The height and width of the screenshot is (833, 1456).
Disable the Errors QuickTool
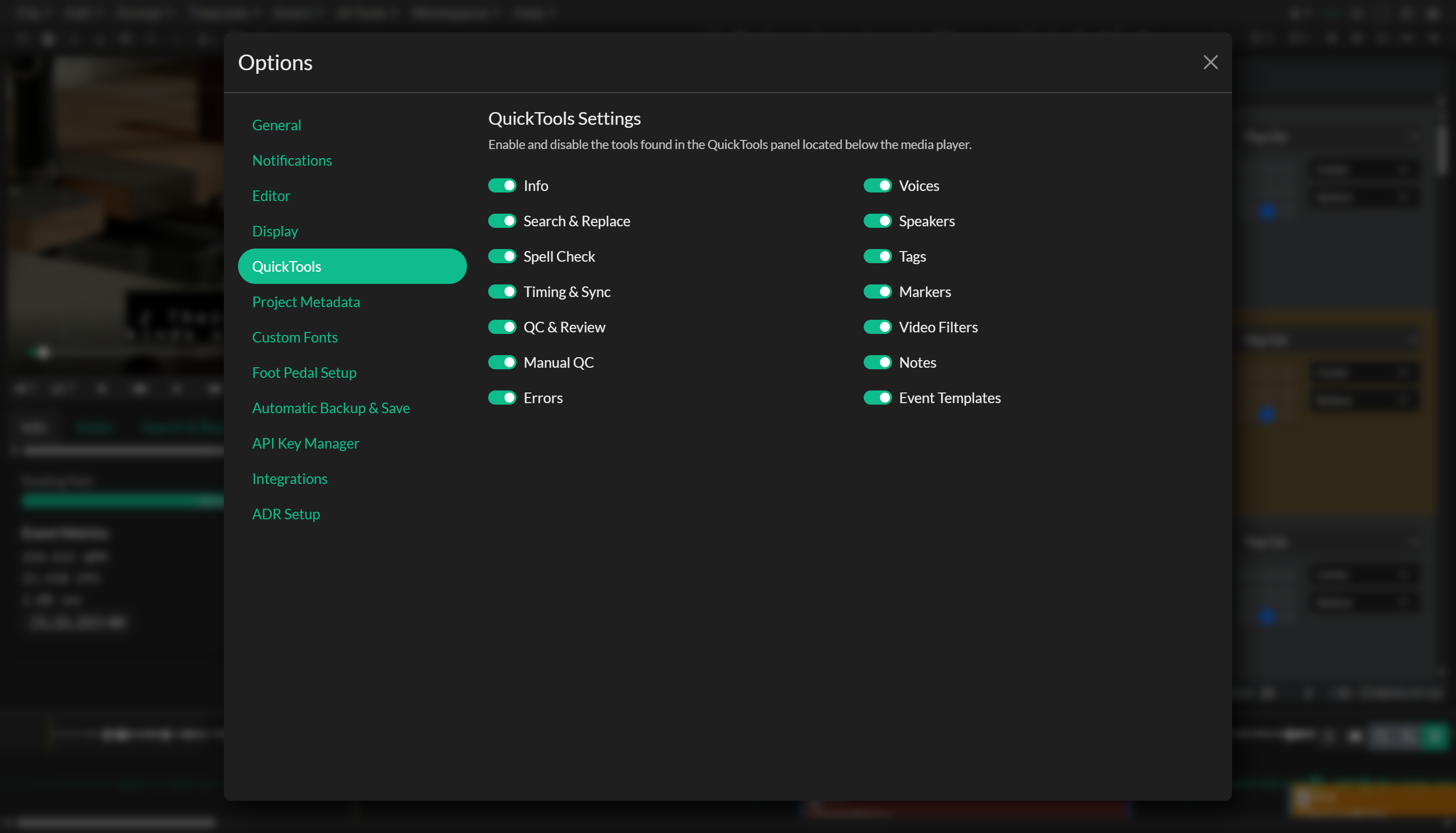tap(502, 397)
